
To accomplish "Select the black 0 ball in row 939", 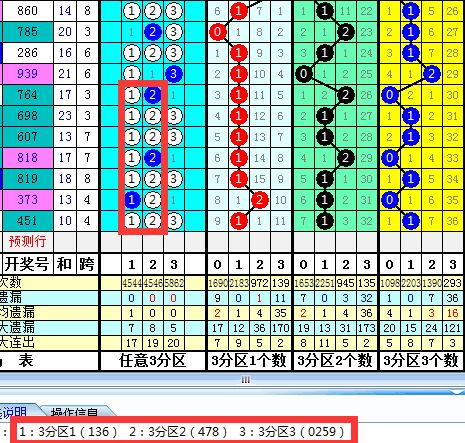I will [x=303, y=74].
